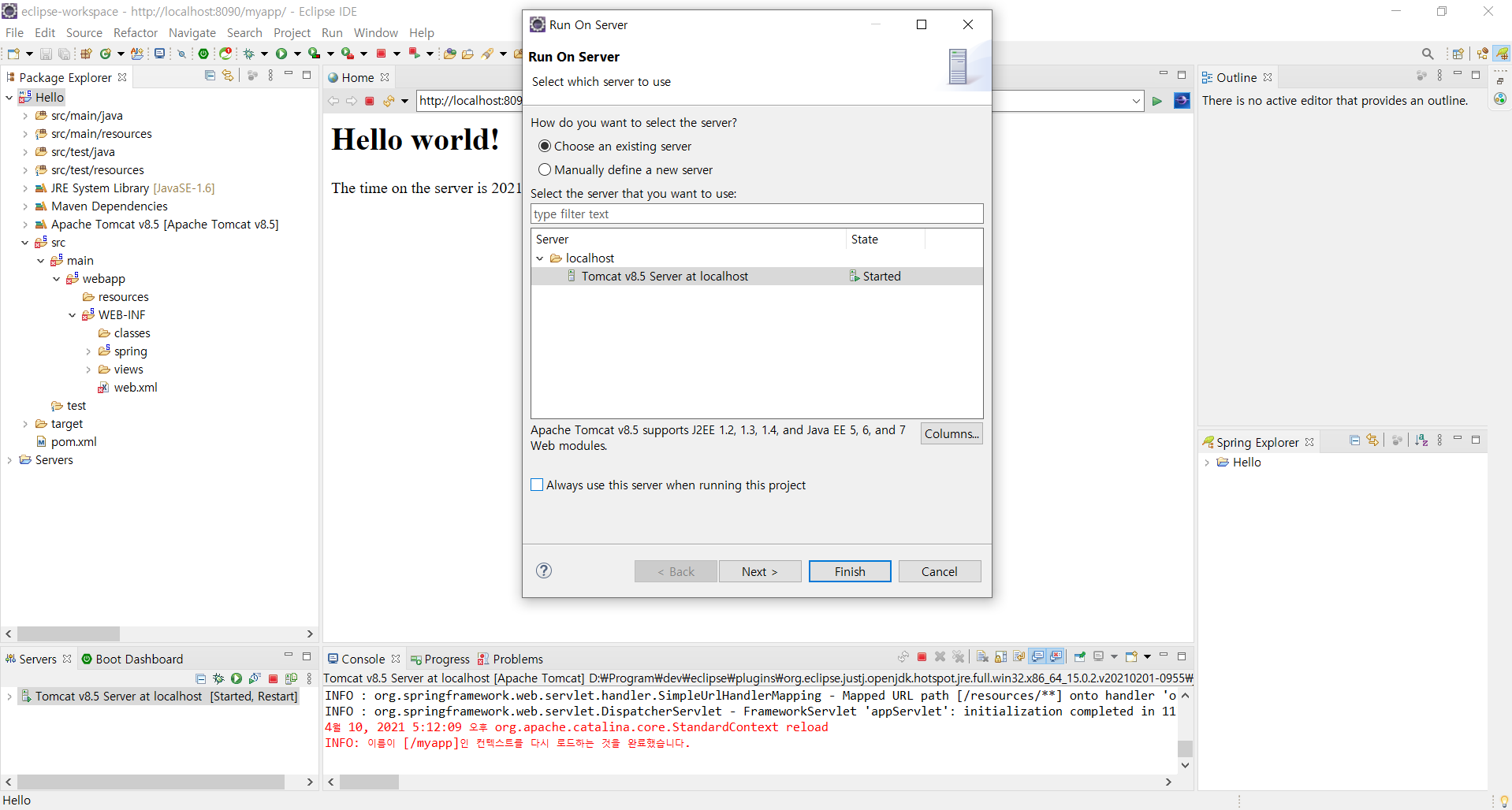Terminate the console process with red square
The image size is (1512, 810).
pos(922,657)
